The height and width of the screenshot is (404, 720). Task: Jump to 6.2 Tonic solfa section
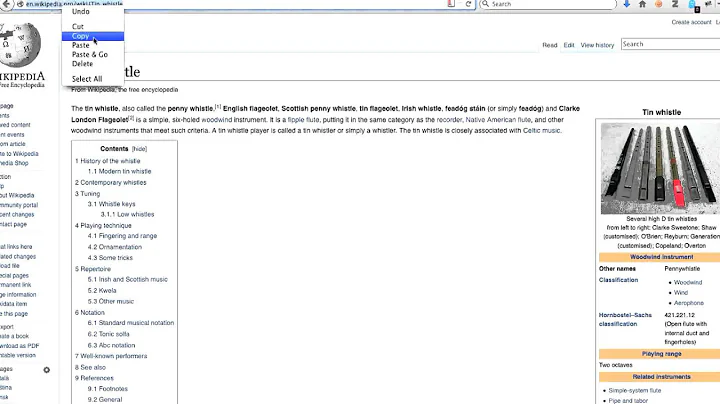(x=108, y=334)
